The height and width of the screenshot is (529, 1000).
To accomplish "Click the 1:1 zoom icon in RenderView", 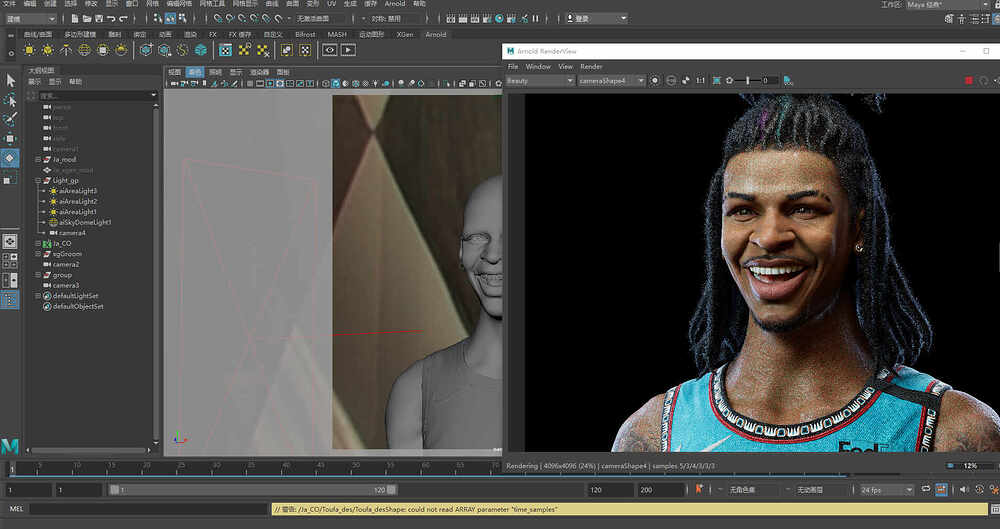I will (x=700, y=80).
